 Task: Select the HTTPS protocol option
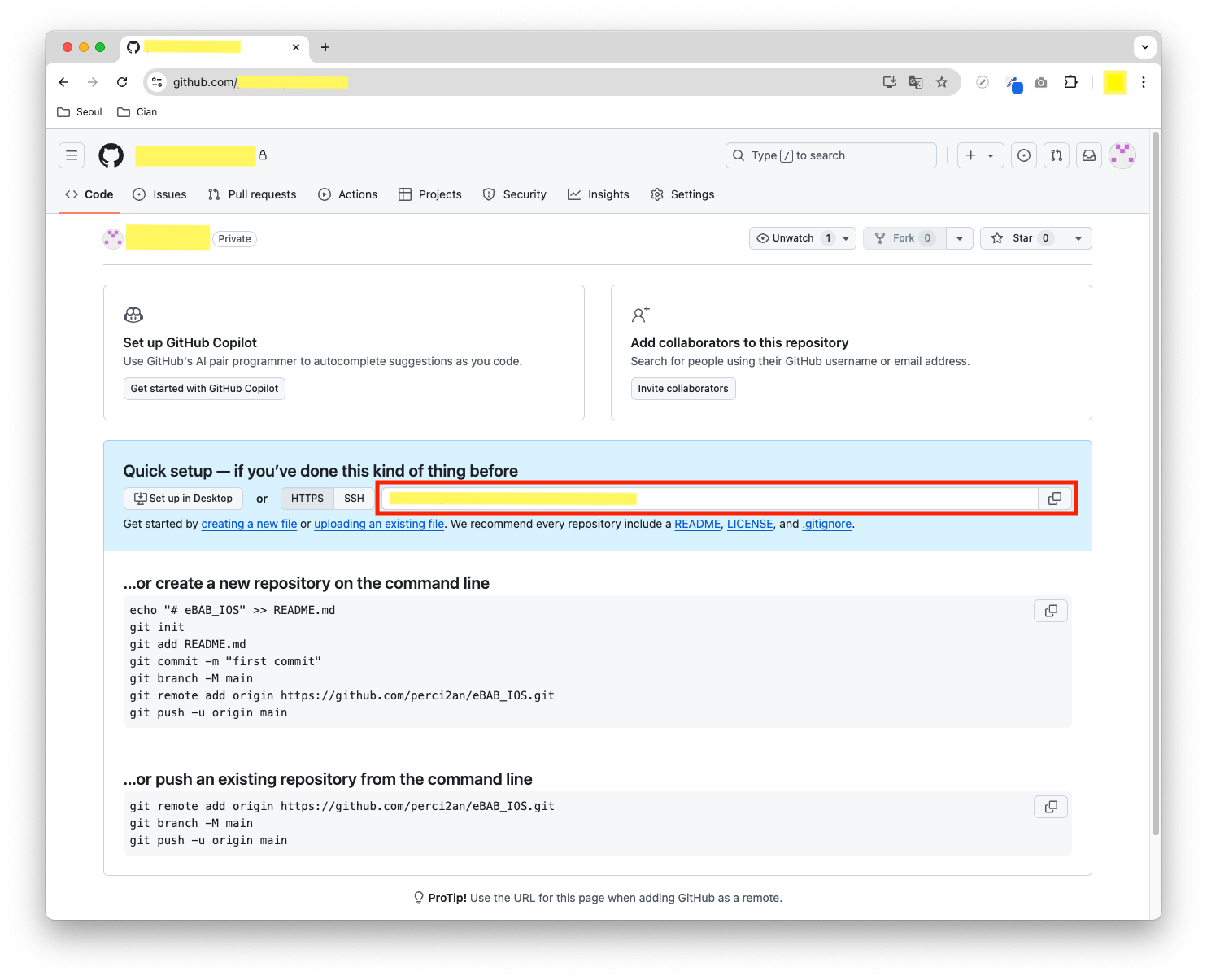(307, 499)
